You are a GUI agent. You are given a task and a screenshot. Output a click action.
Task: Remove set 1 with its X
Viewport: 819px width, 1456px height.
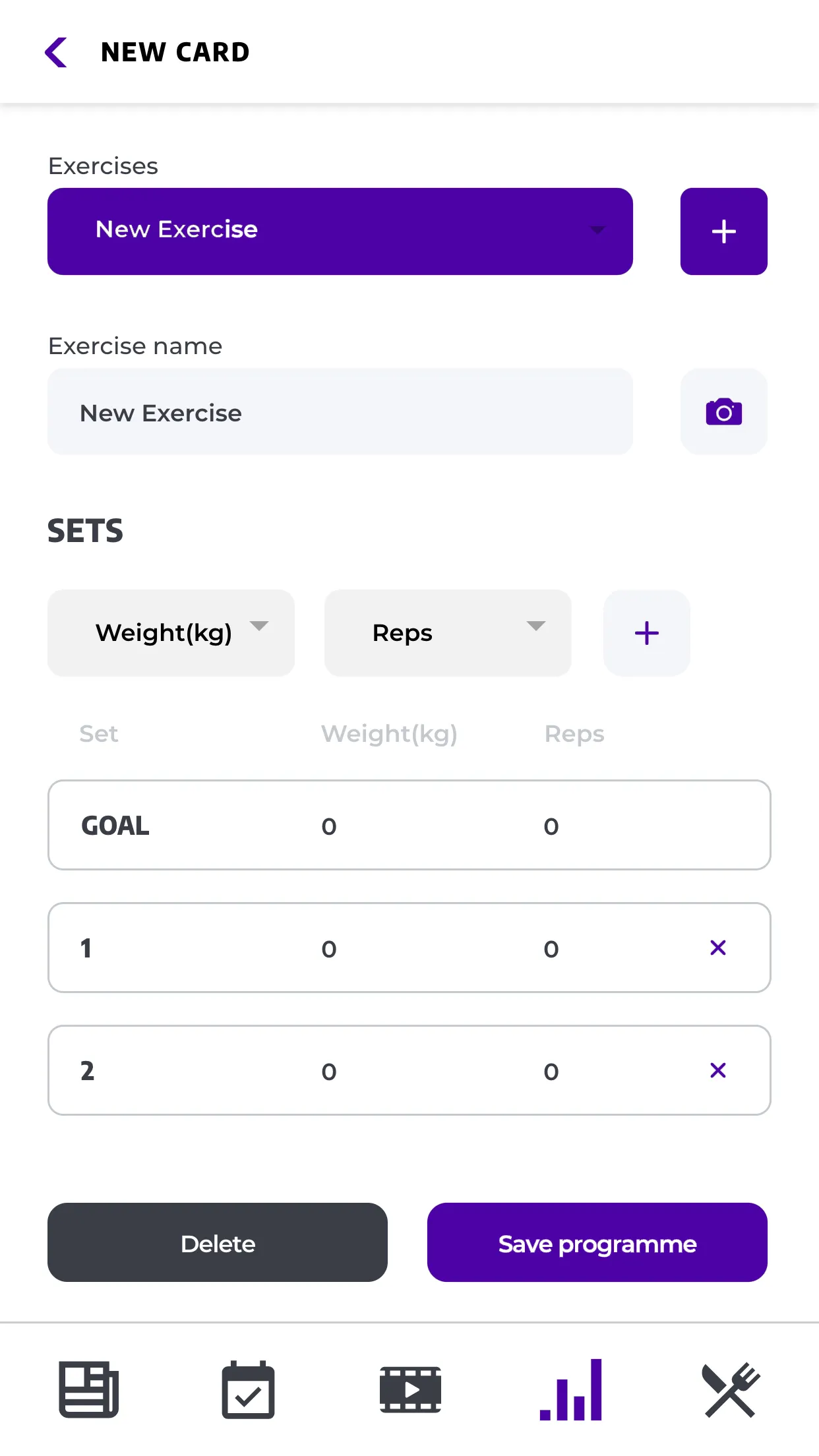coord(718,948)
